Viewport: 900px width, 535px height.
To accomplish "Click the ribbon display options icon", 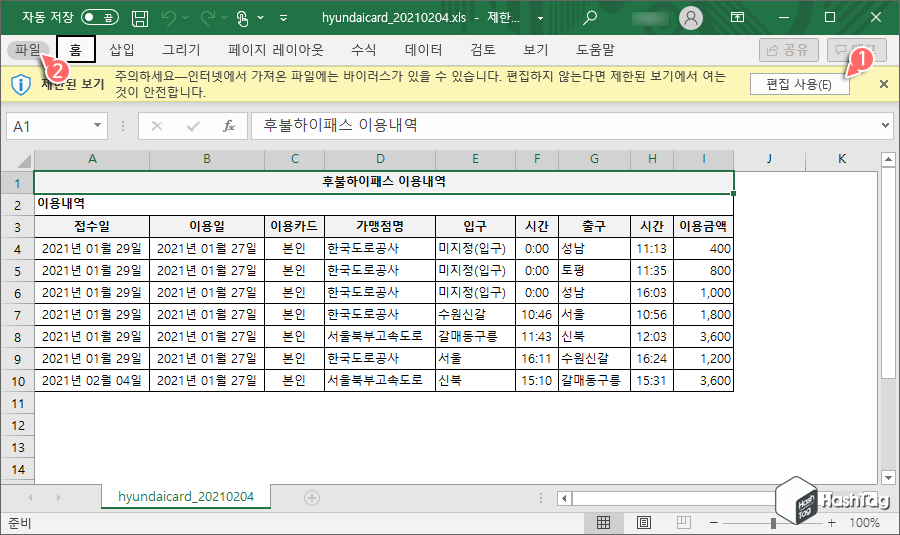I will click(x=738, y=17).
